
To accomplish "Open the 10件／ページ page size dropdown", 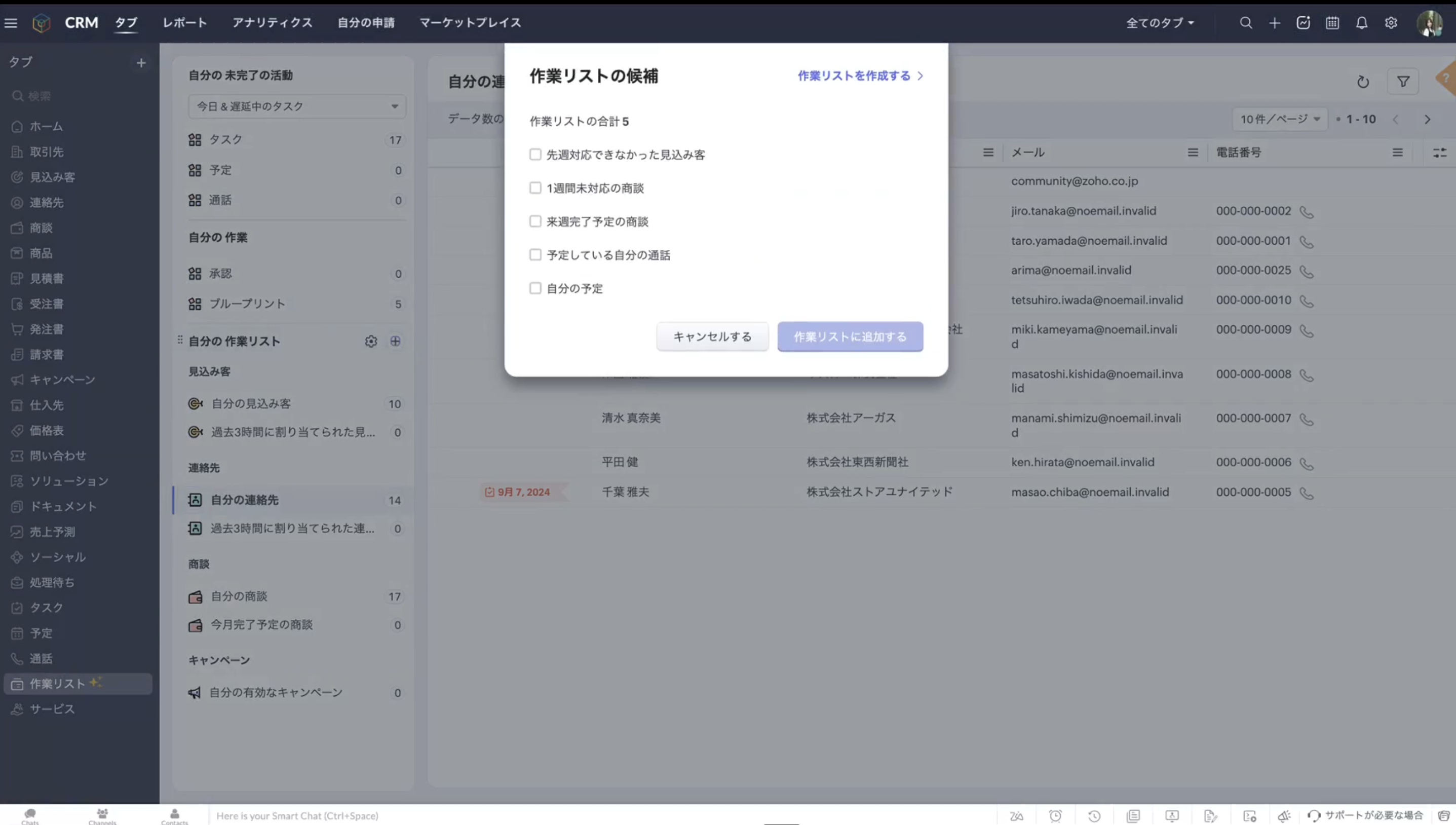I will 1280,119.
